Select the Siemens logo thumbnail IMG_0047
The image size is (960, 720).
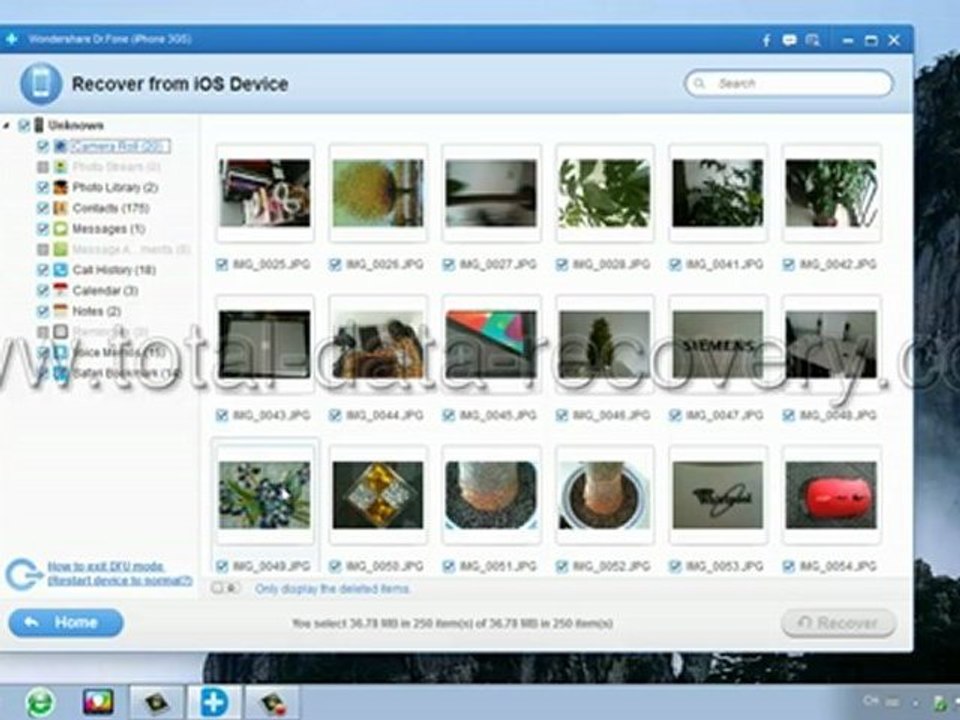point(718,344)
